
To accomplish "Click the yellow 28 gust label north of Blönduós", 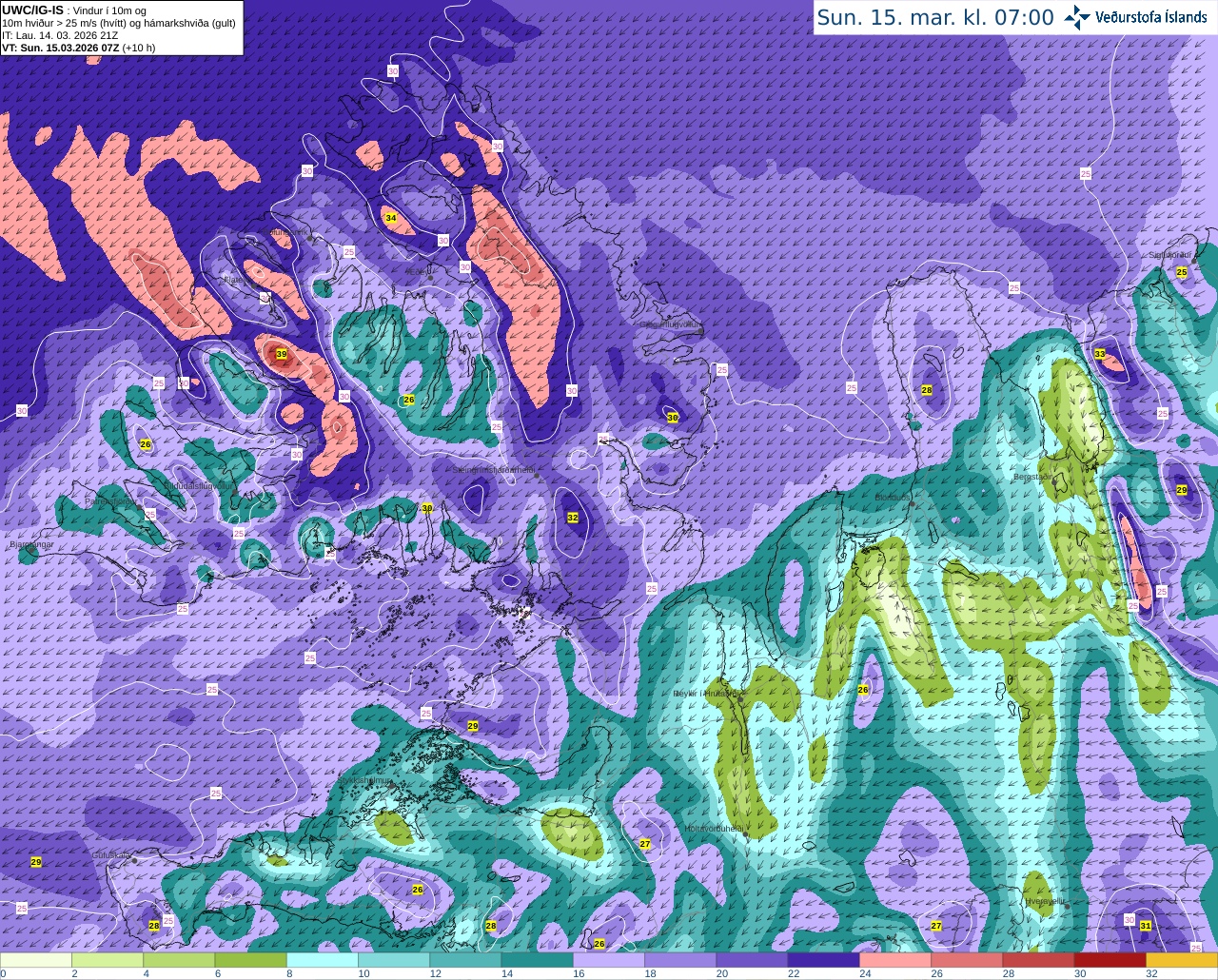I will 927,390.
